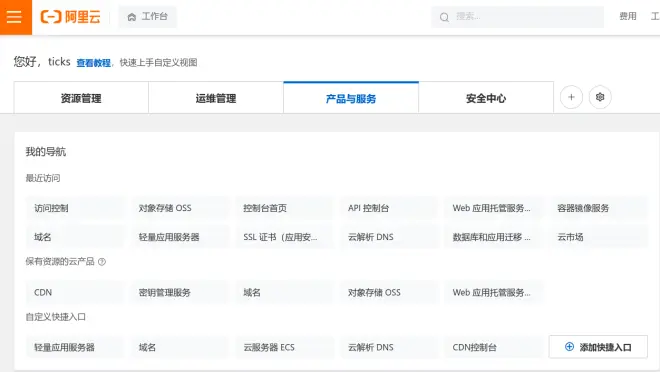The width and height of the screenshot is (660, 372).
Task: Open 云市场 shortcut
Action: [598, 237]
